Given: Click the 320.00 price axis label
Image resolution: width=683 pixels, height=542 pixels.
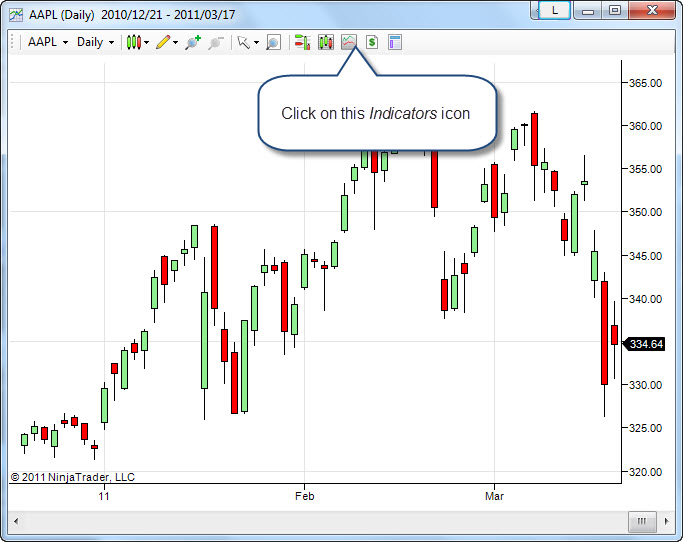Looking at the screenshot, I should coord(645,472).
